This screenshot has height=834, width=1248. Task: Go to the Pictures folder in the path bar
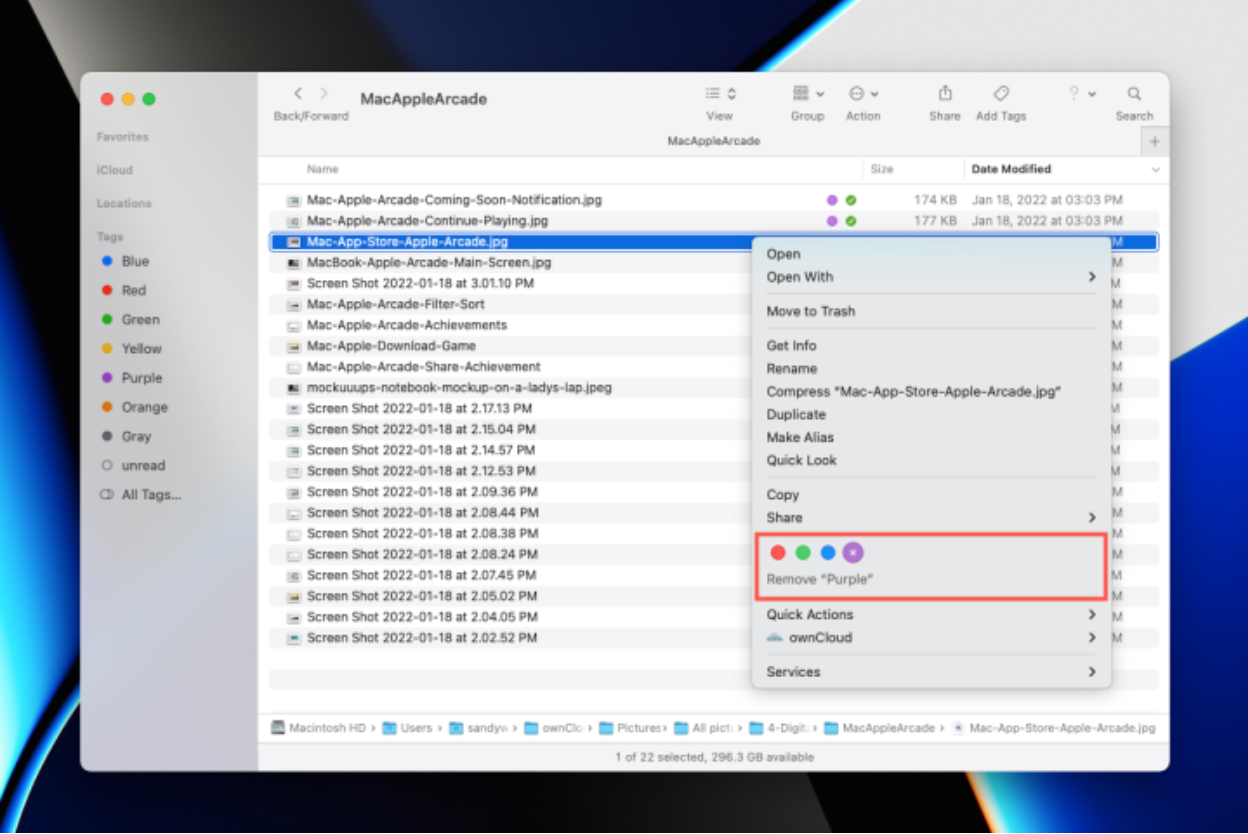tap(631, 728)
